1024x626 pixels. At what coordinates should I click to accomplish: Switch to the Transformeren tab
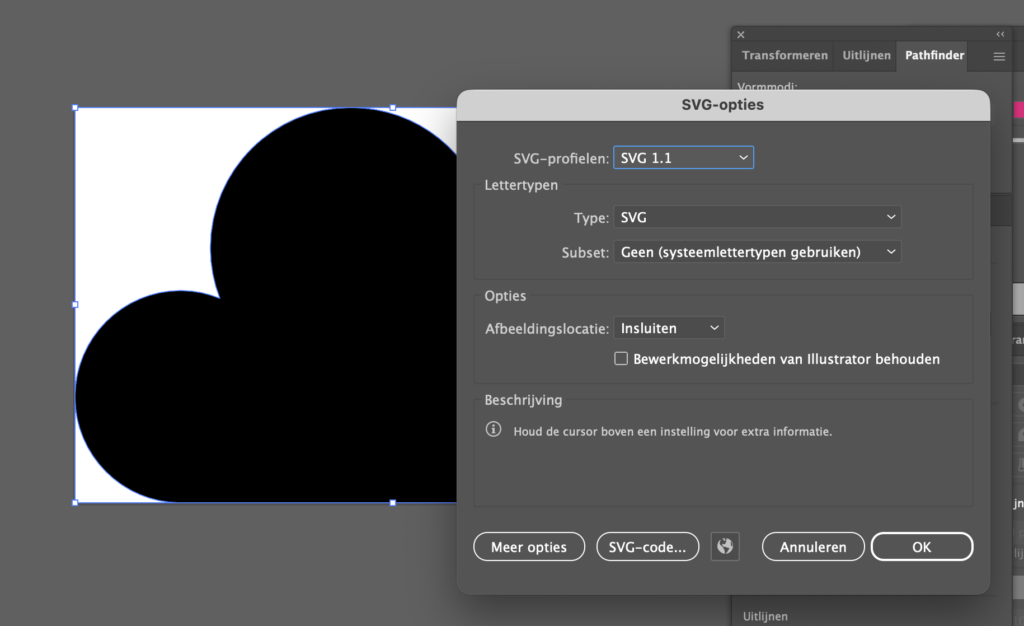(x=784, y=55)
